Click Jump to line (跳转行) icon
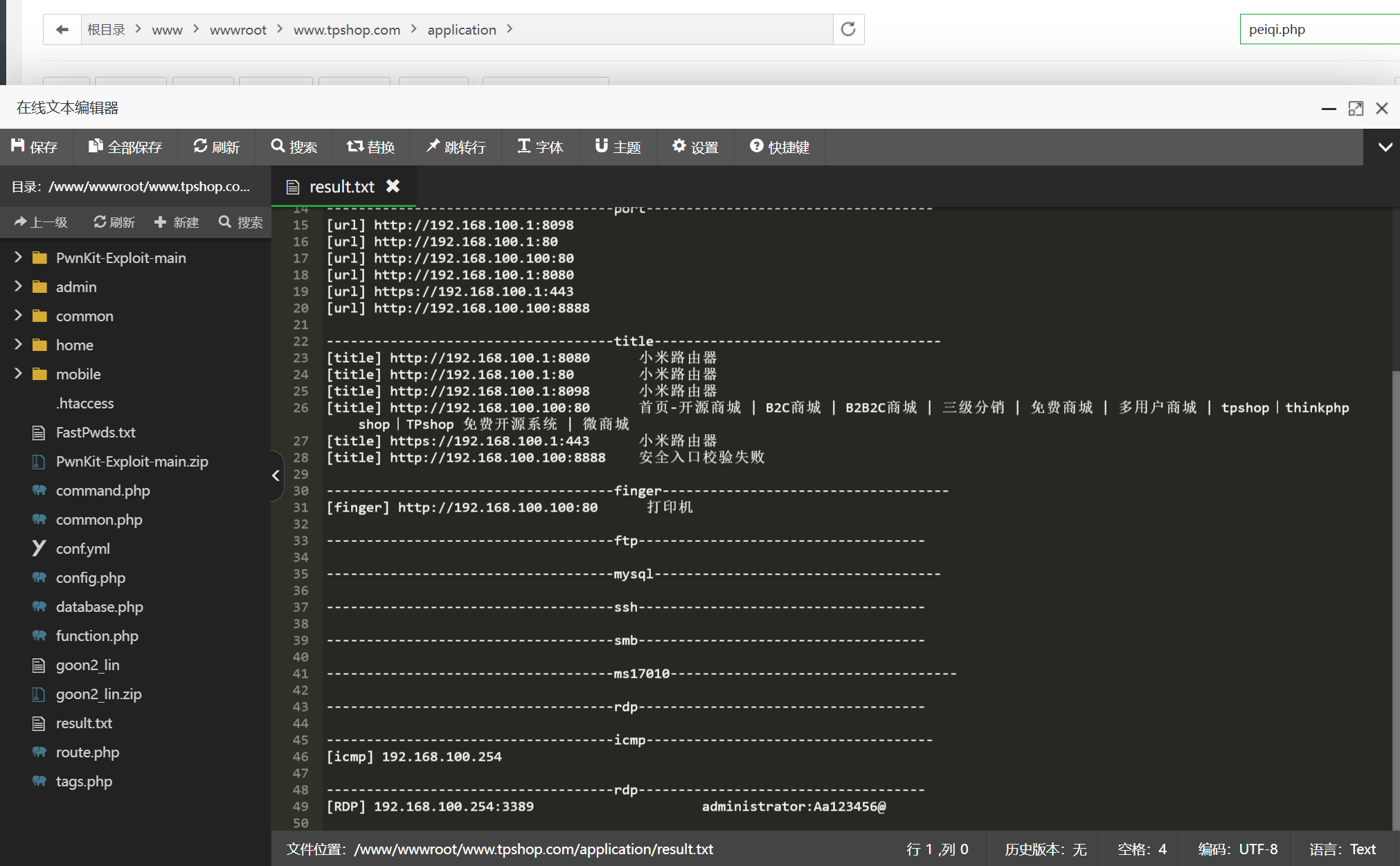Screen dimensions: 1400x866 [433, 146]
